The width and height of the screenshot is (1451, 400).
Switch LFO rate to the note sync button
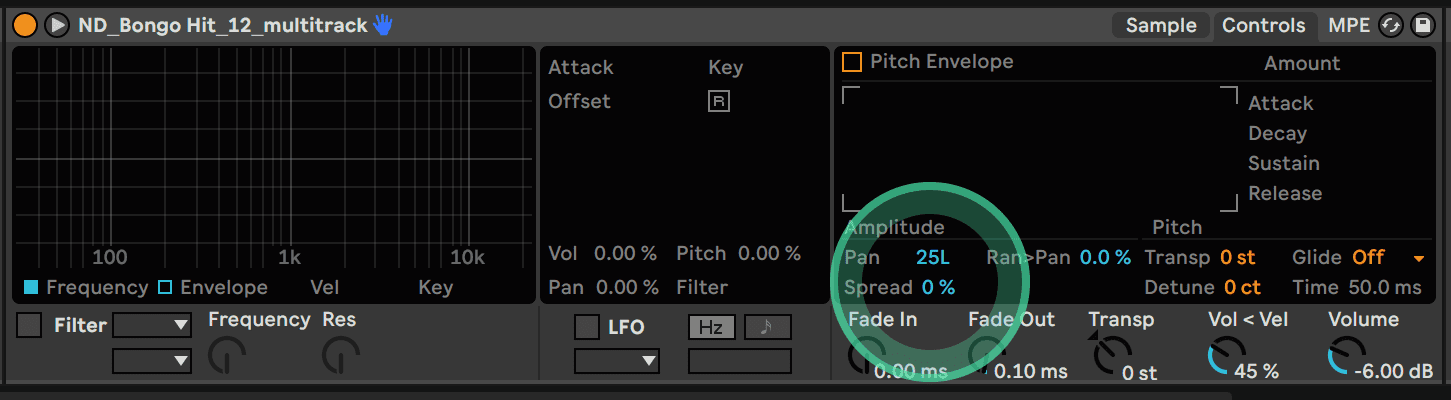click(x=767, y=327)
